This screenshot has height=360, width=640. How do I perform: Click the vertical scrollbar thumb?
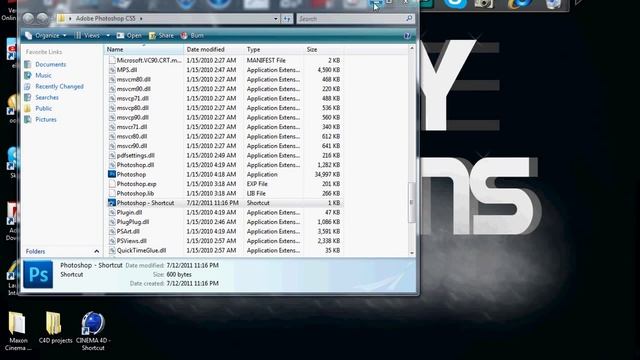(411, 202)
